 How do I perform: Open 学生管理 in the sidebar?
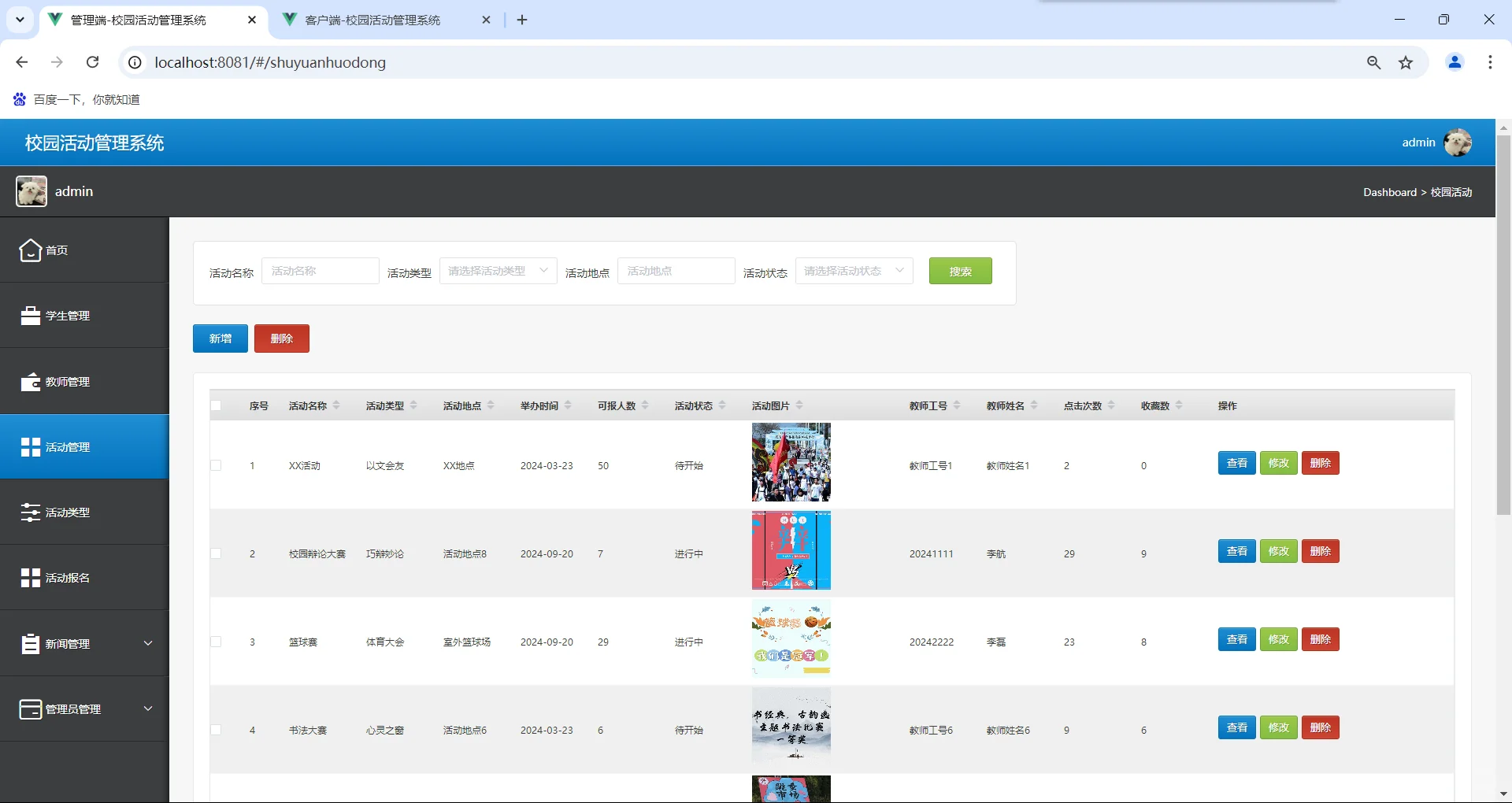click(x=84, y=316)
